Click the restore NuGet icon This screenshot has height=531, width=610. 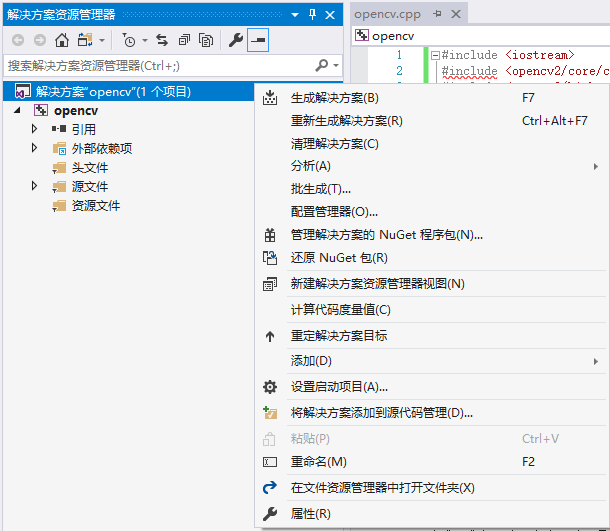click(x=270, y=258)
